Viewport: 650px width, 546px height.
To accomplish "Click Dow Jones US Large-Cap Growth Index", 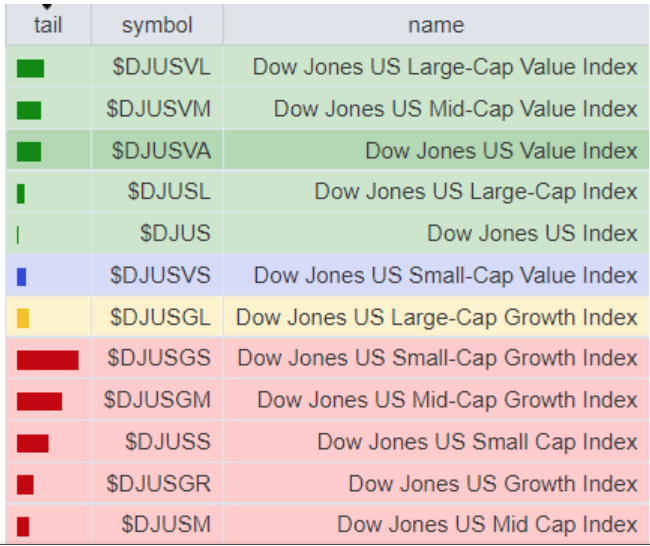I will (436, 318).
